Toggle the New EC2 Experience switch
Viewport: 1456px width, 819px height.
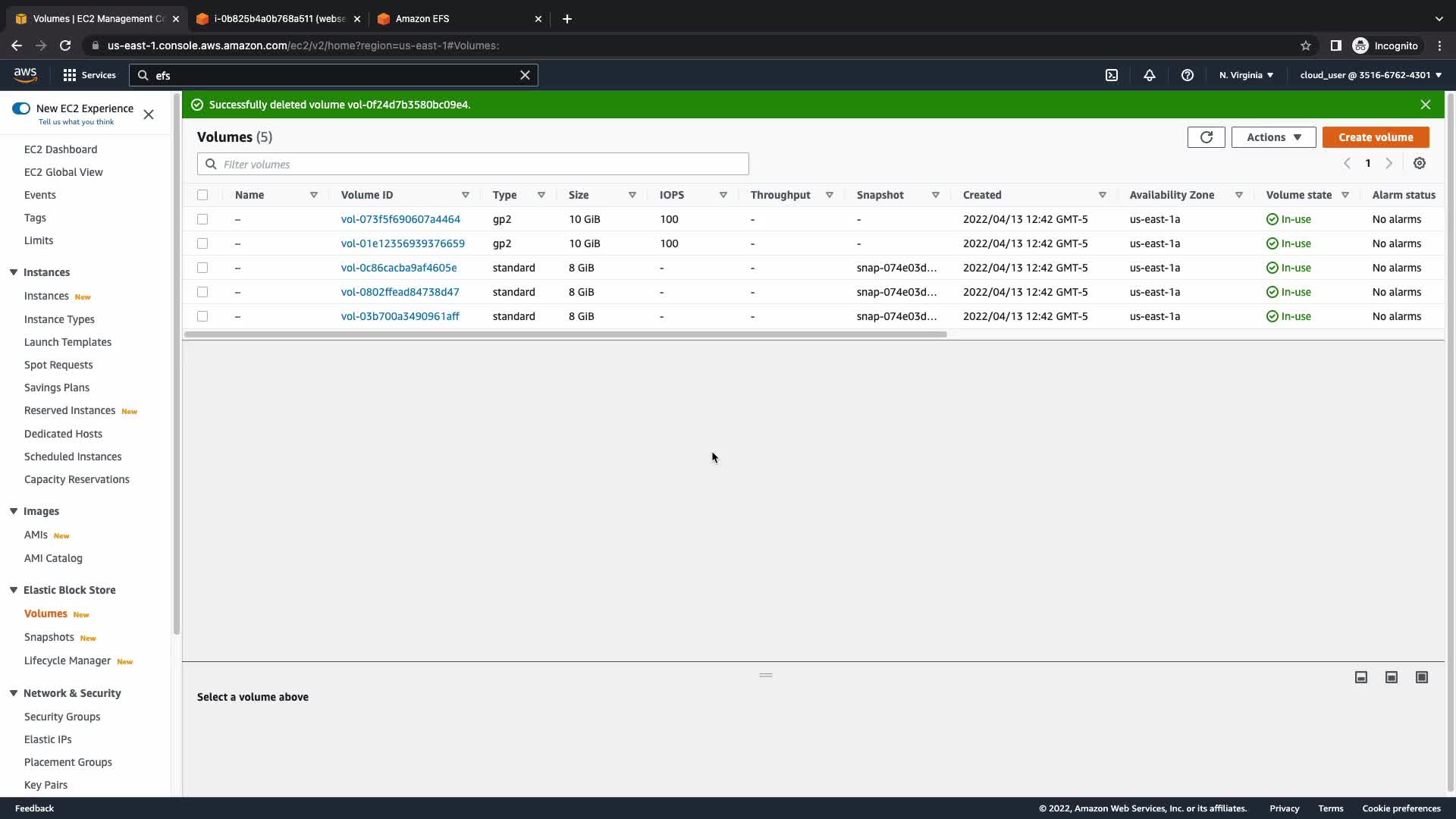pos(21,108)
